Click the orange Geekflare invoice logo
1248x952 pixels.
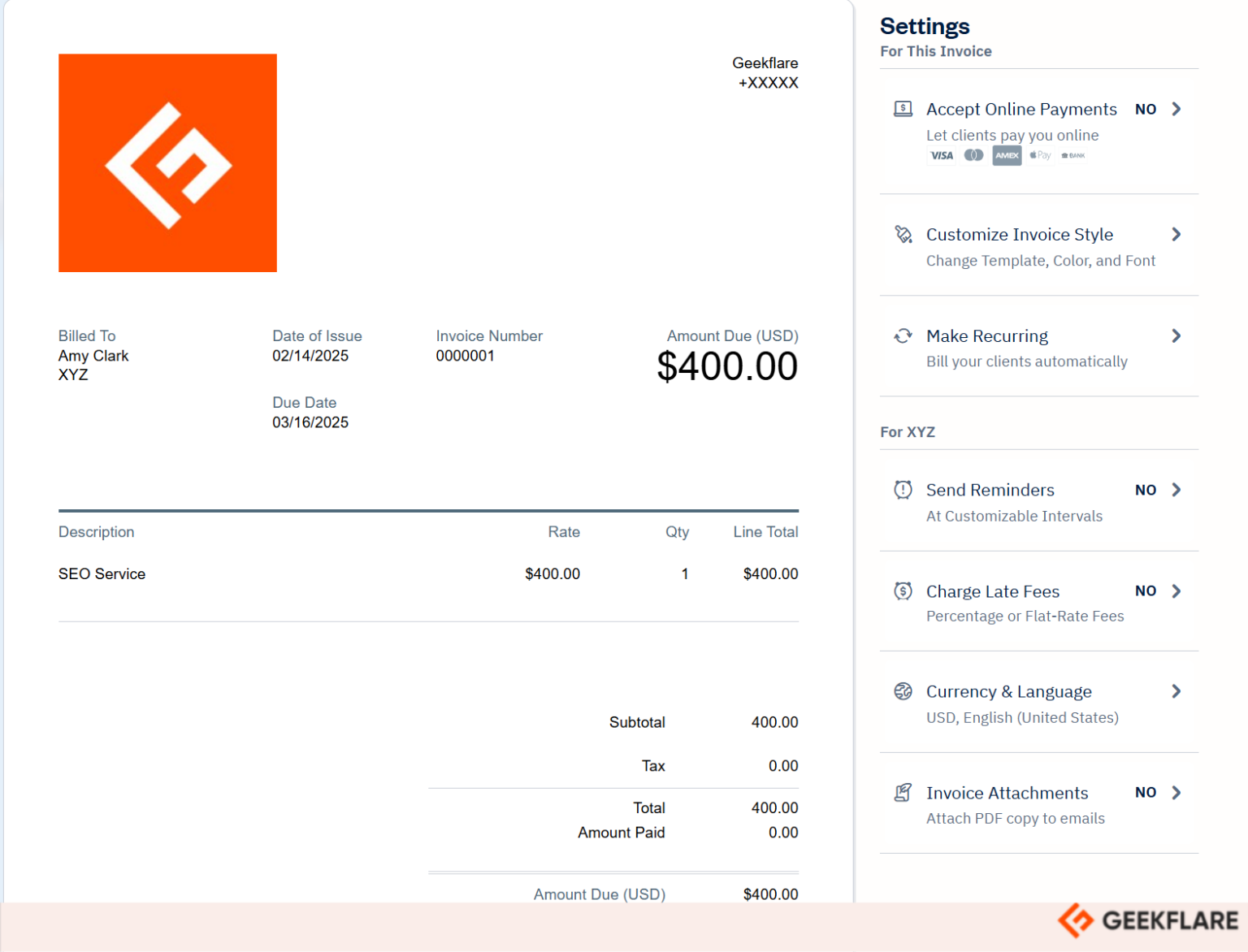click(x=167, y=162)
